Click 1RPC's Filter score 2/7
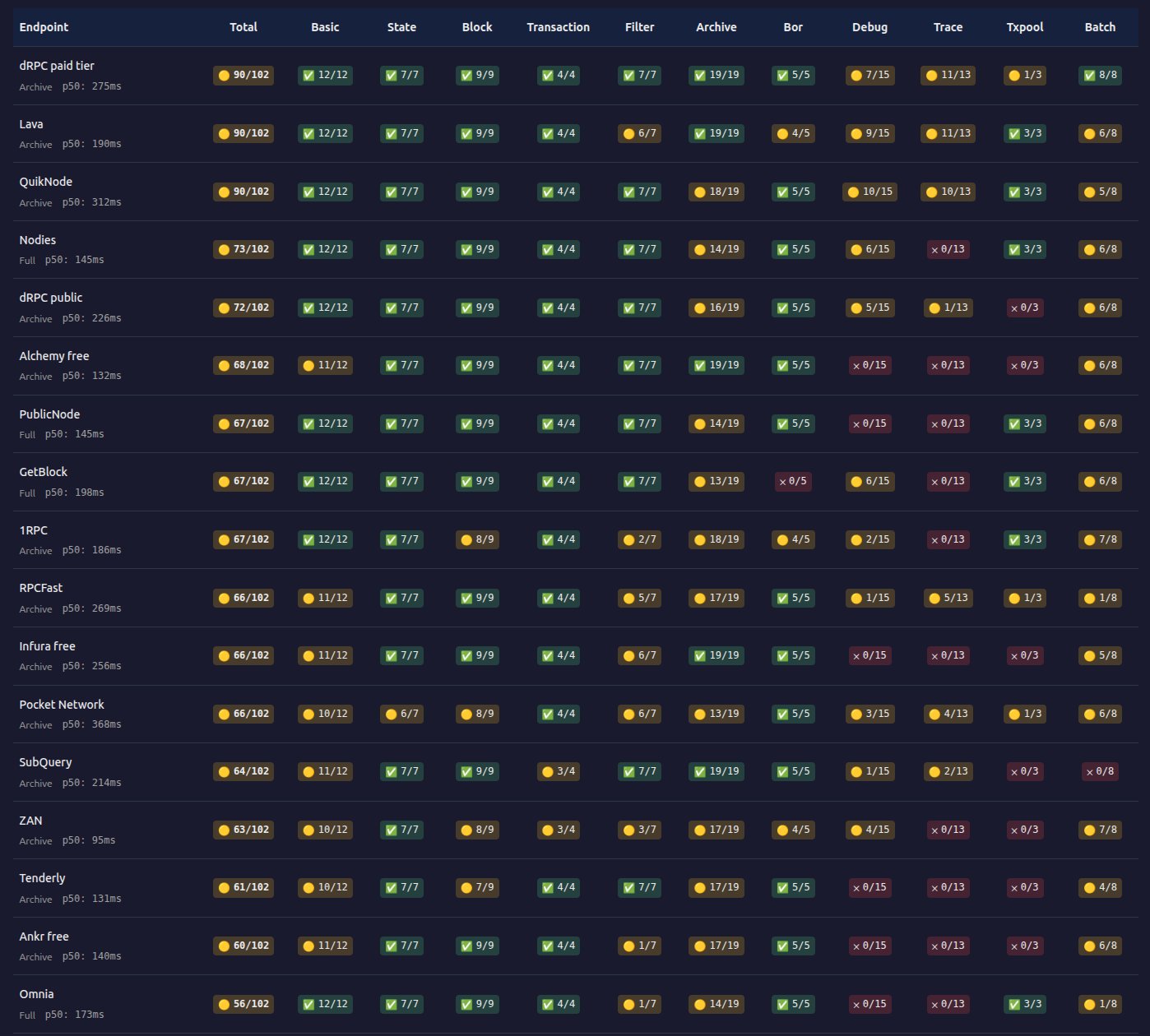 (639, 539)
